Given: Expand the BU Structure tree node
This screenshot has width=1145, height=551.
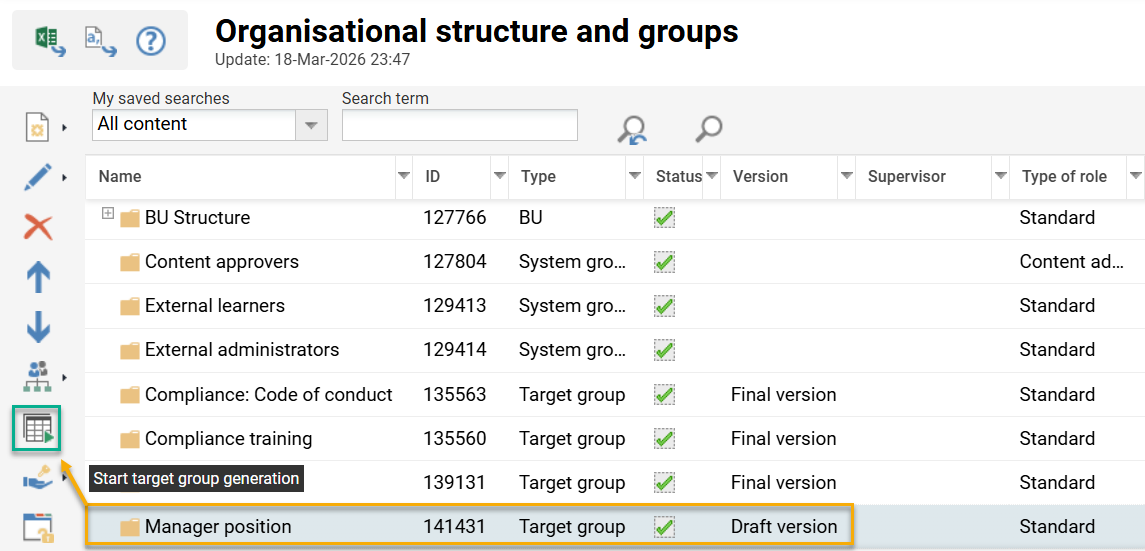Looking at the screenshot, I should [108, 213].
